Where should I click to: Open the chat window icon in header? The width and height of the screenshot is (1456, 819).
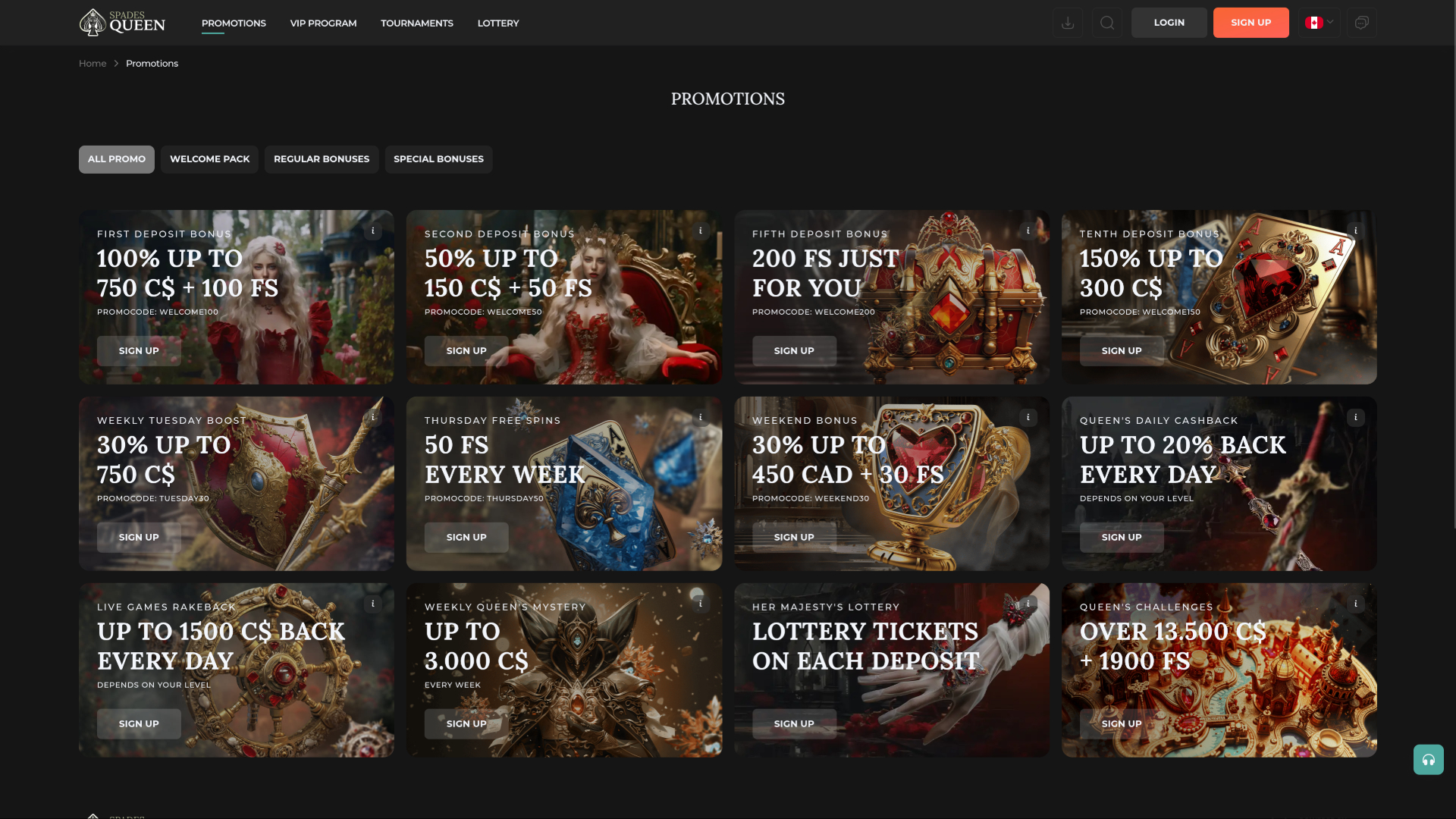point(1361,23)
